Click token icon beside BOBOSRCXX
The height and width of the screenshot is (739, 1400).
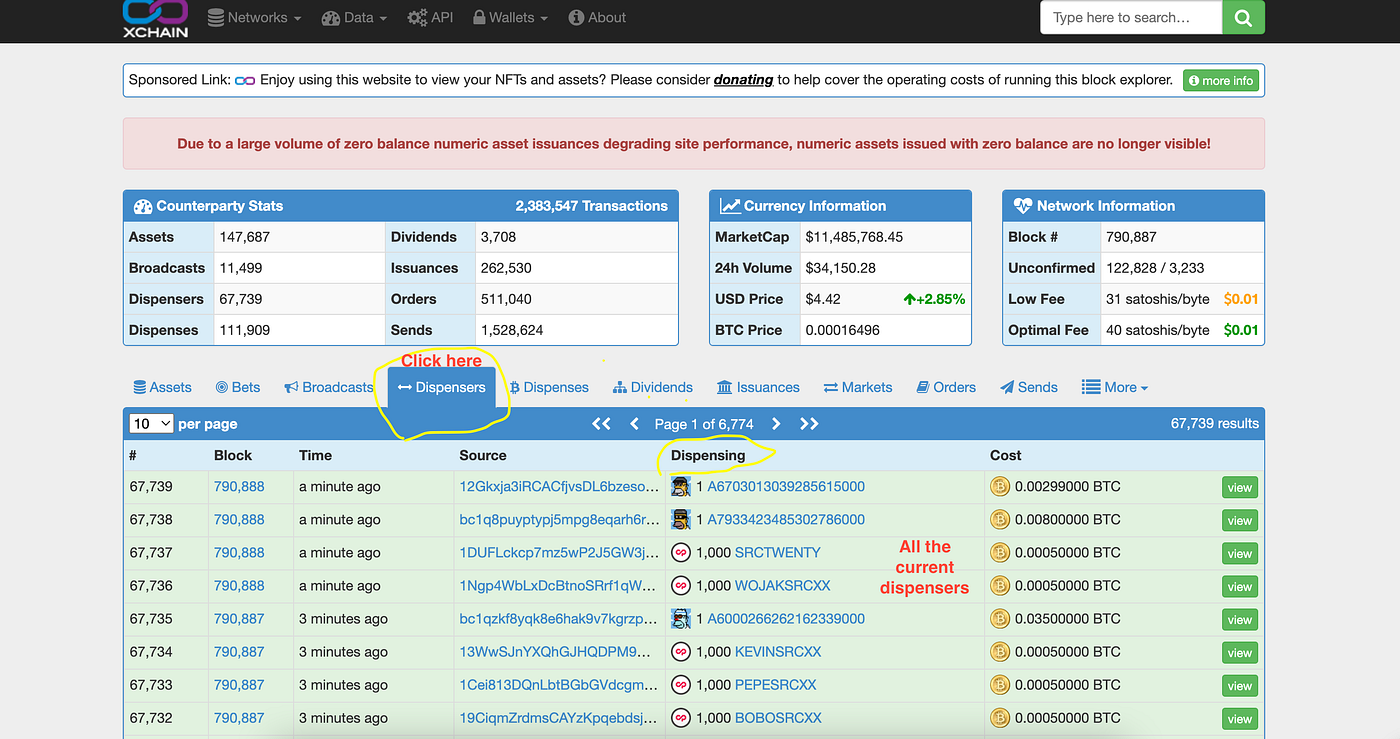(x=681, y=718)
